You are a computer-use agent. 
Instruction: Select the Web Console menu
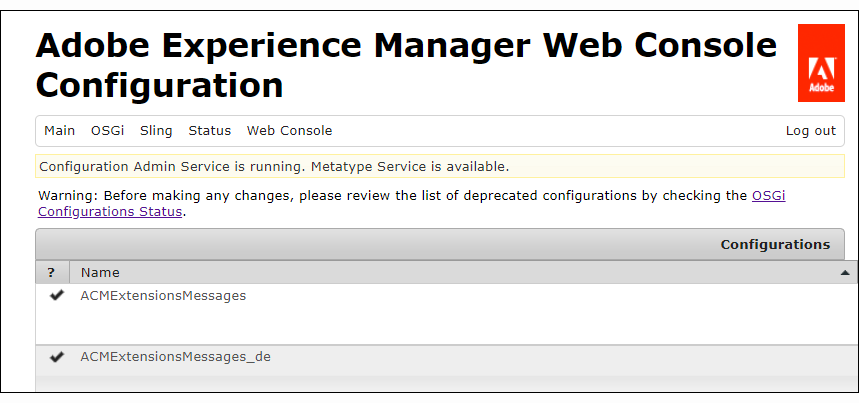pos(289,131)
